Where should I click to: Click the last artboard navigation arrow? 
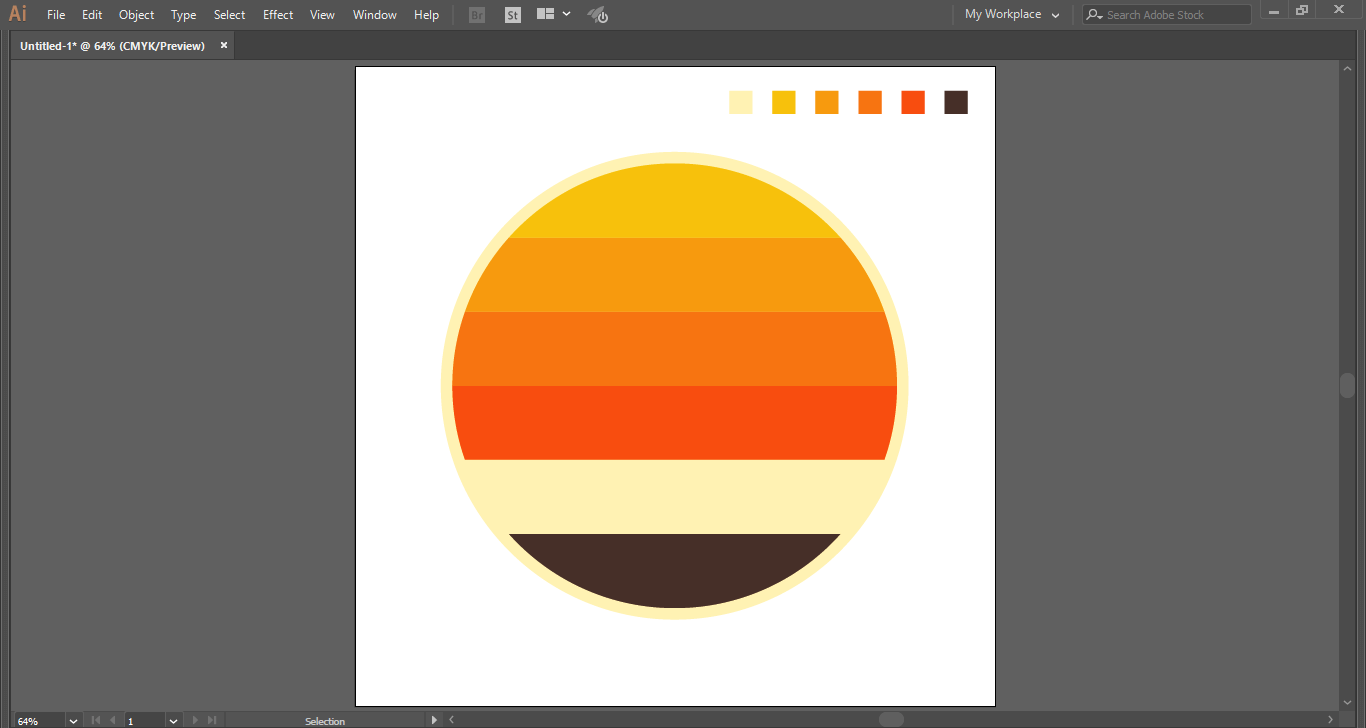point(212,720)
